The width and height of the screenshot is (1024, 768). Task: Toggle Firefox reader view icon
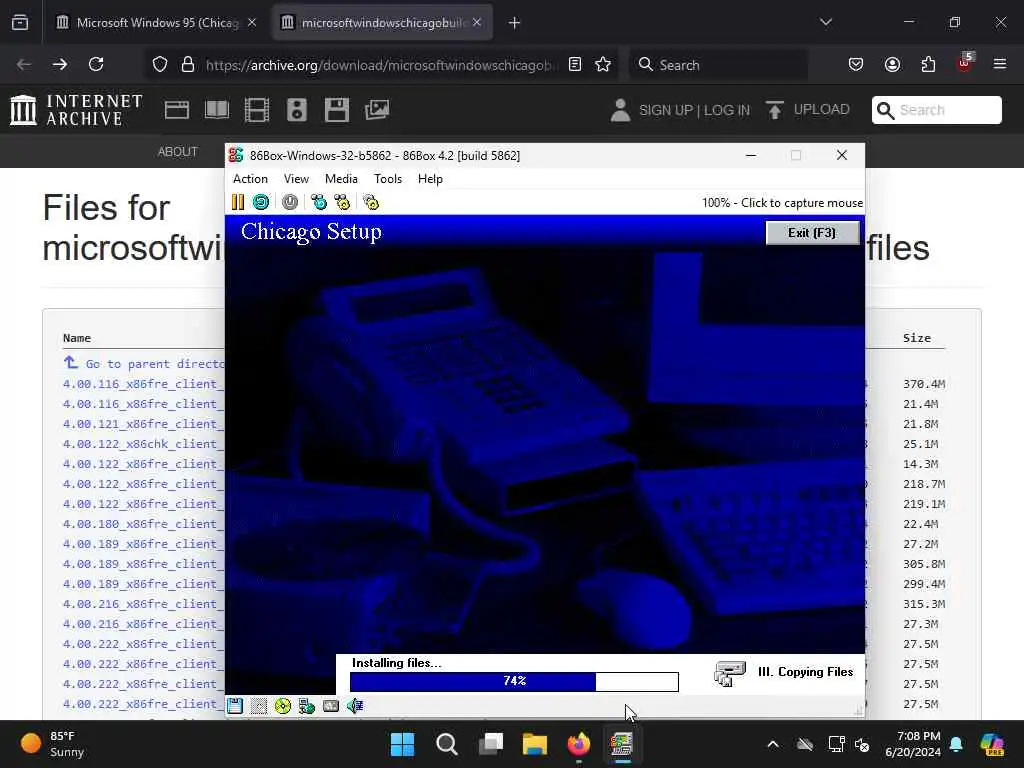tap(575, 64)
